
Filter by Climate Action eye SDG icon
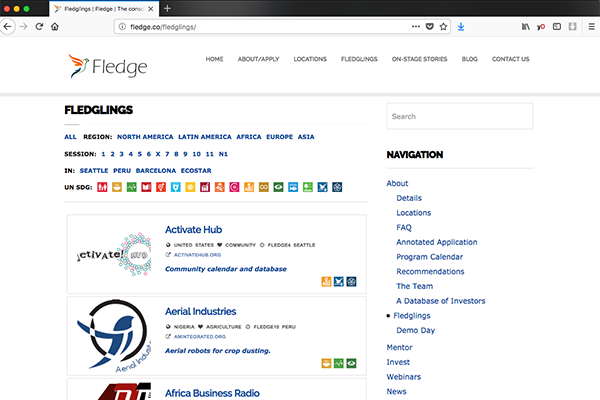278,187
